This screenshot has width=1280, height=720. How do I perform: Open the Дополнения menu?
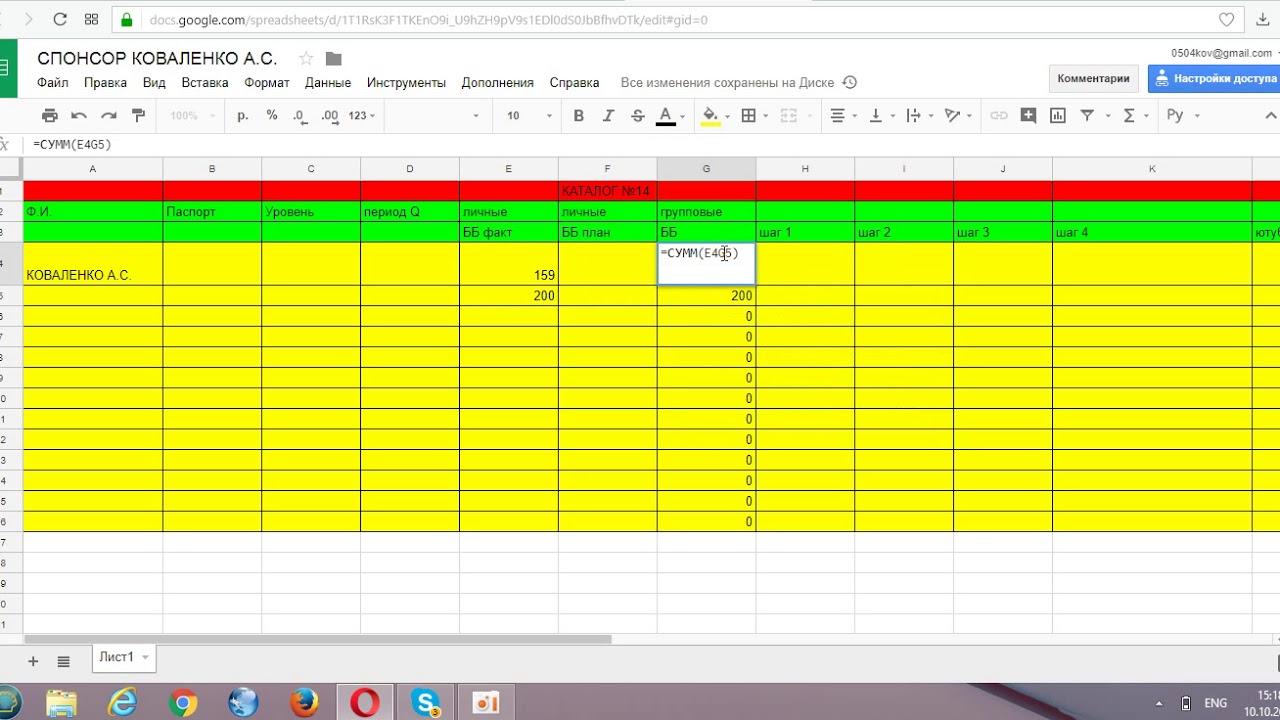pyautogui.click(x=497, y=83)
